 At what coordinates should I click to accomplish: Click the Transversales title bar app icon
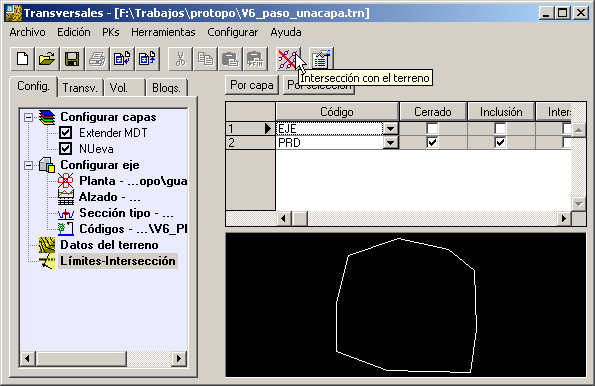click(x=14, y=13)
